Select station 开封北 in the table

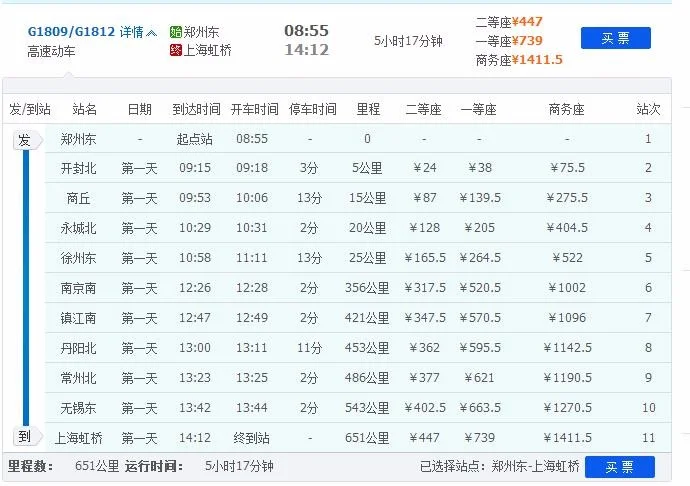[x=78, y=168]
